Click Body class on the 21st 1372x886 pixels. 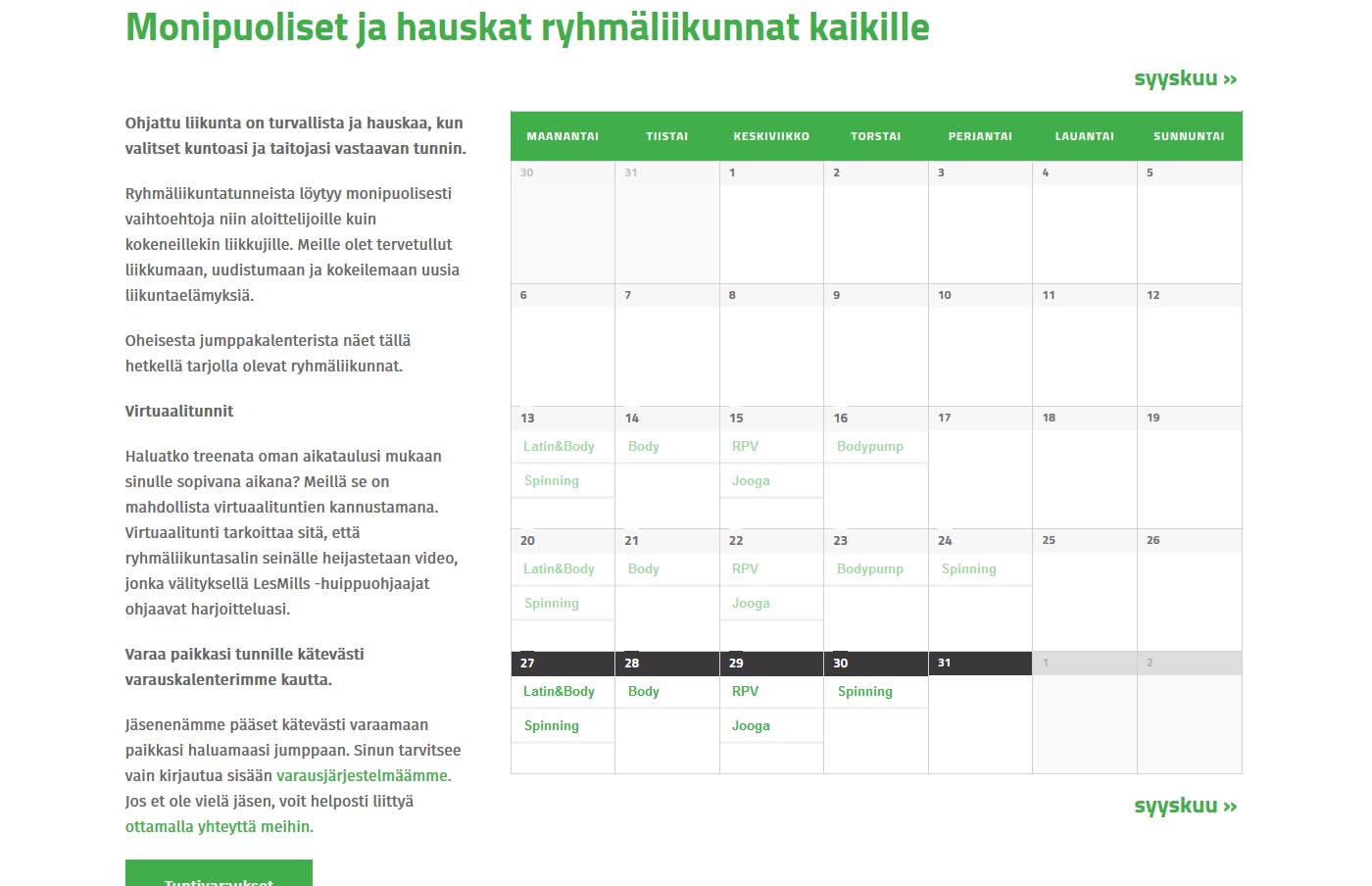644,568
